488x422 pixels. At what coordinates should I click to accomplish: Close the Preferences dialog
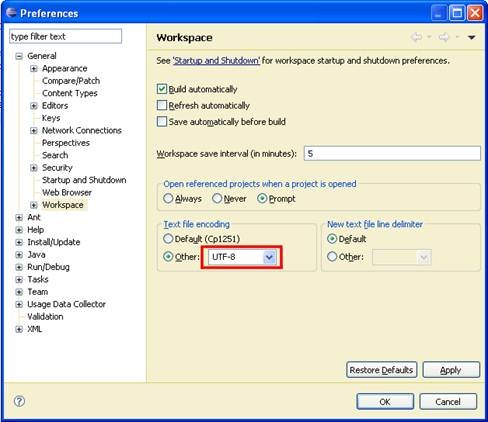pos(475,13)
